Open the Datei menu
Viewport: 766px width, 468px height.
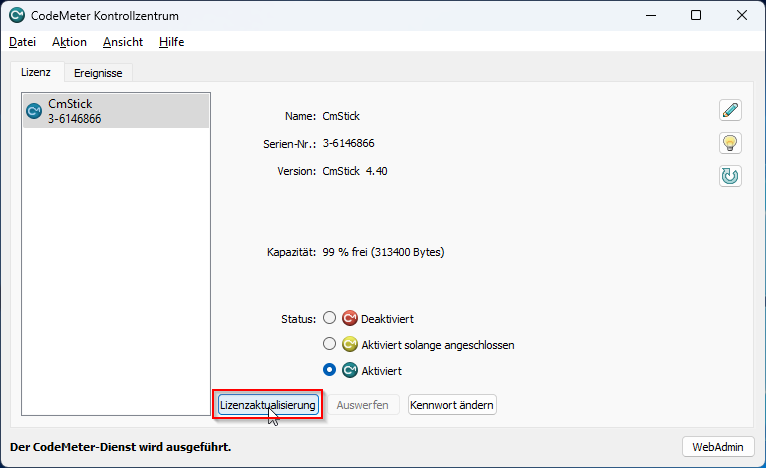click(x=22, y=42)
